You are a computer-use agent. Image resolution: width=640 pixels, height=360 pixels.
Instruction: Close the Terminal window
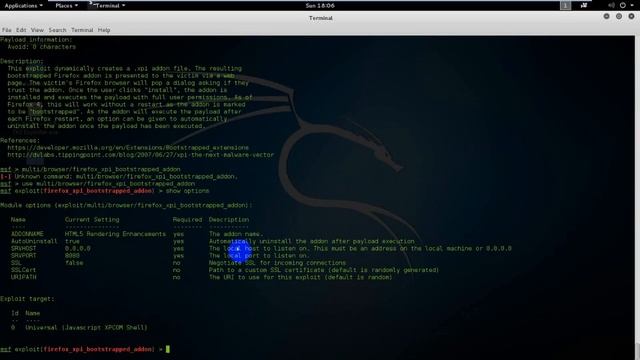pyautogui.click(x=631, y=16)
